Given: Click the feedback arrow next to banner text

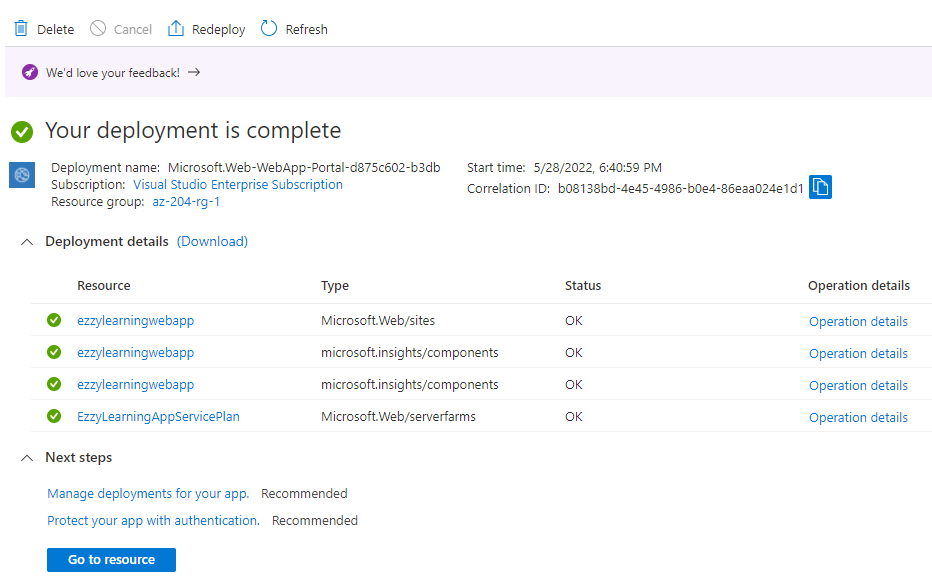Looking at the screenshot, I should (x=194, y=73).
